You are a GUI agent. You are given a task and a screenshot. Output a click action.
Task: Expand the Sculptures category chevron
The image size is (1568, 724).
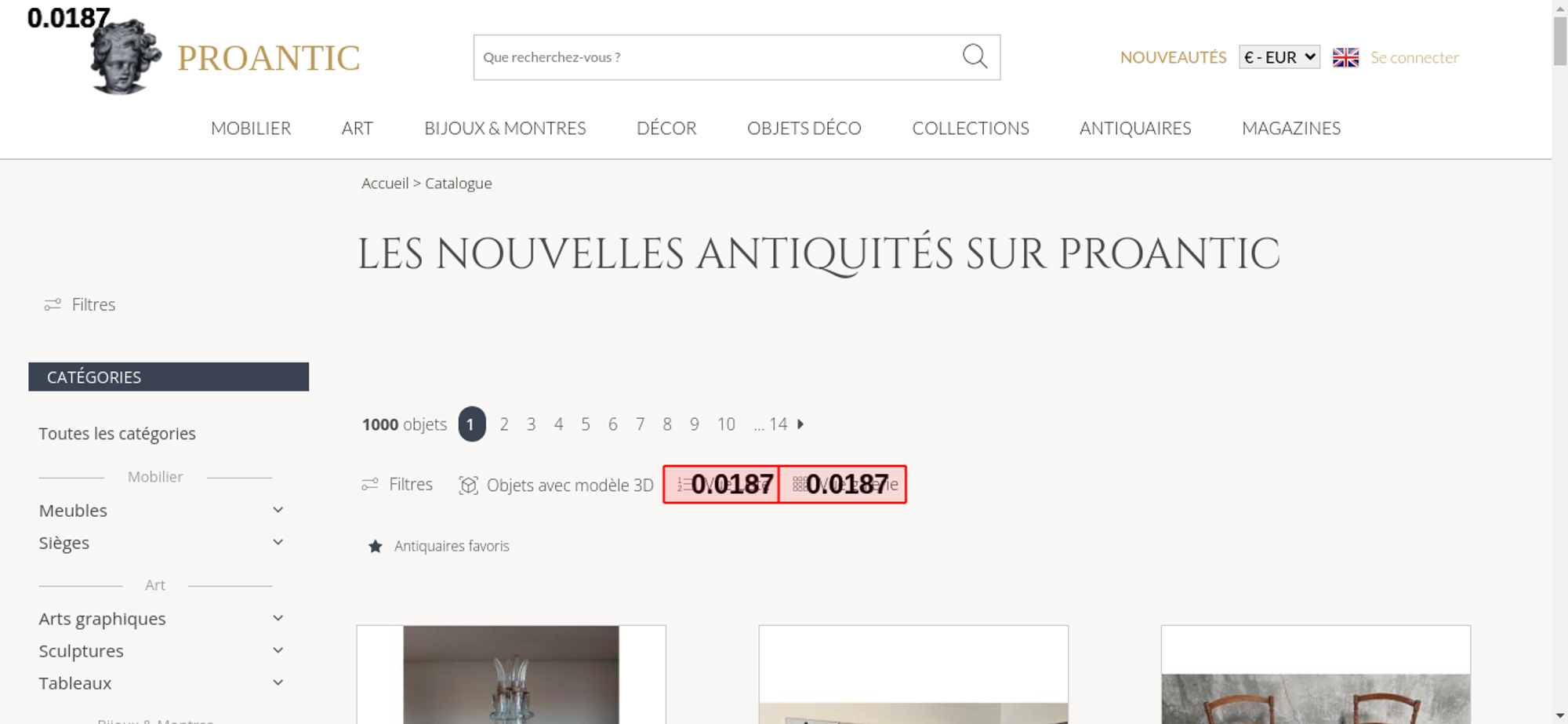278,650
